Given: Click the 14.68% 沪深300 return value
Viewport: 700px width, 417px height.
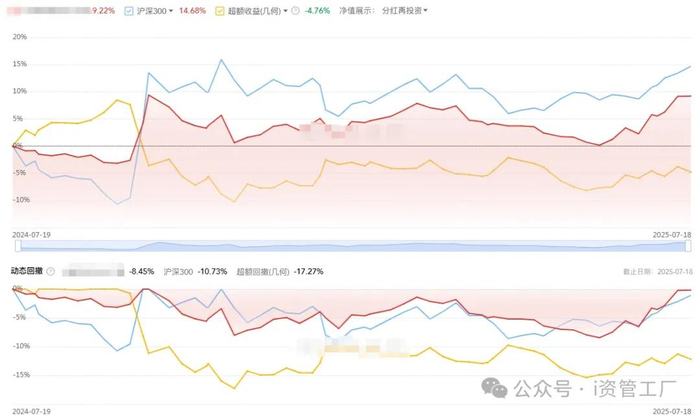Looking at the screenshot, I should (192, 11).
